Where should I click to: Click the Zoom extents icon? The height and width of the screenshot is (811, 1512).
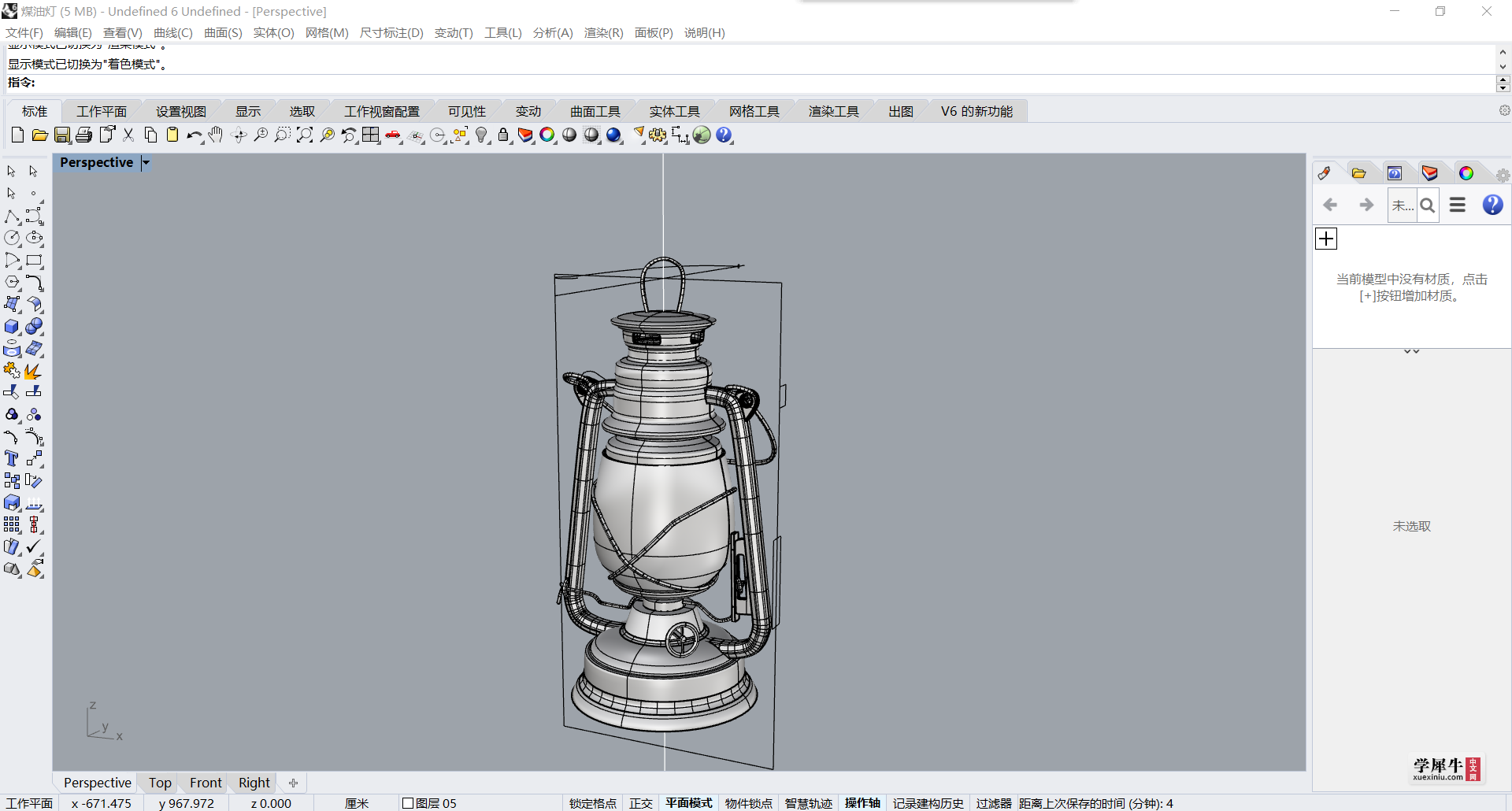point(305,135)
